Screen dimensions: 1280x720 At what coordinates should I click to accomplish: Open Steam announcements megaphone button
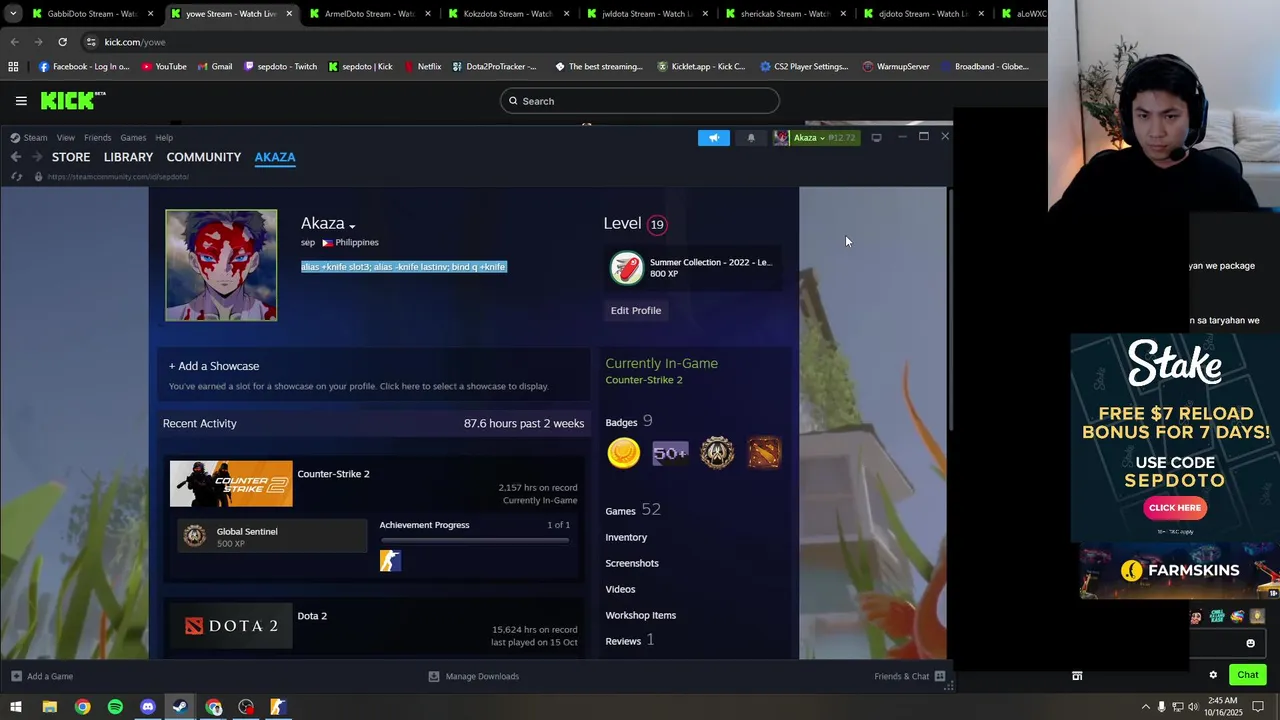714,138
